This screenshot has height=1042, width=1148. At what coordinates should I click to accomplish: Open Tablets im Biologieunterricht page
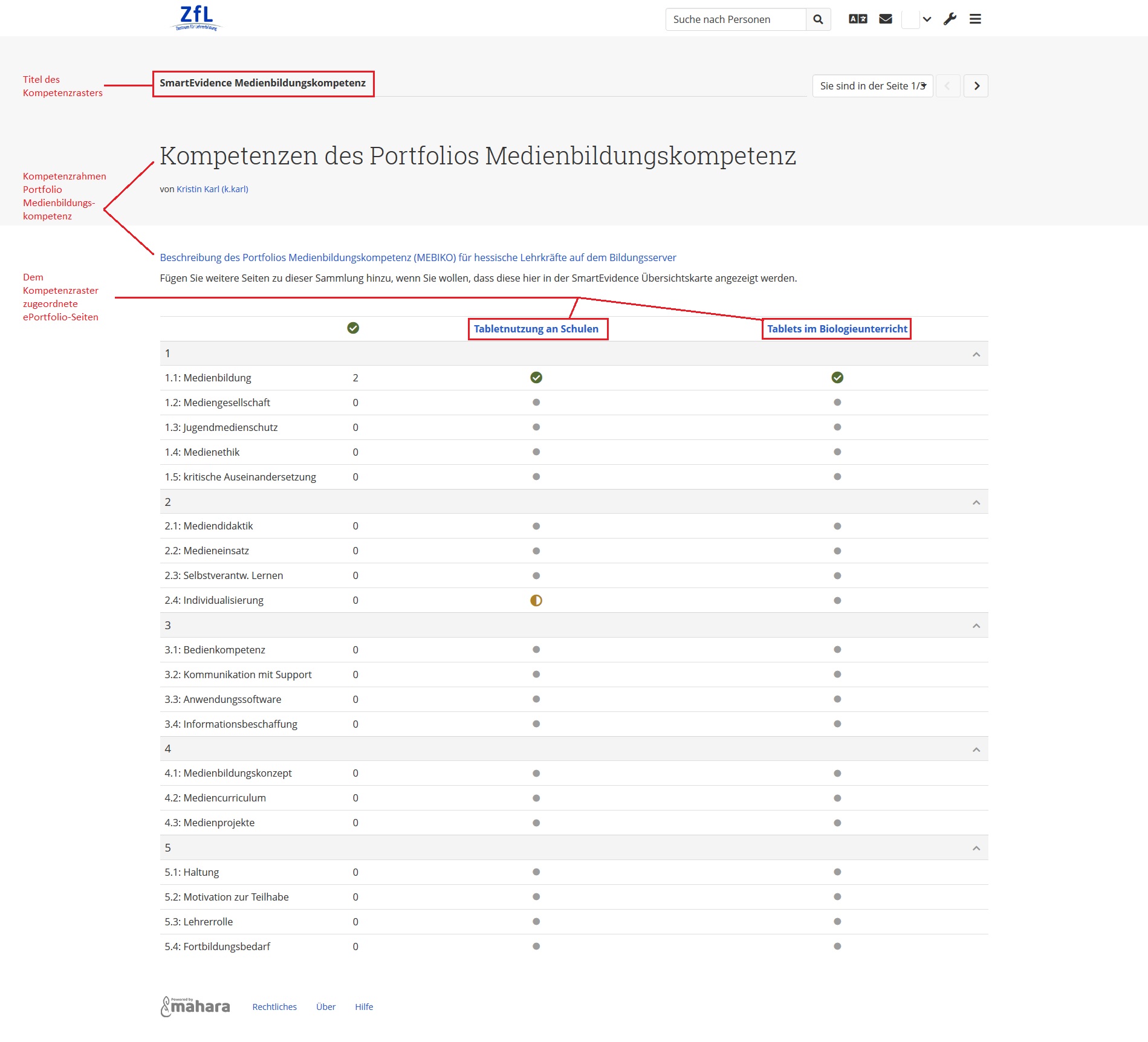tap(837, 329)
